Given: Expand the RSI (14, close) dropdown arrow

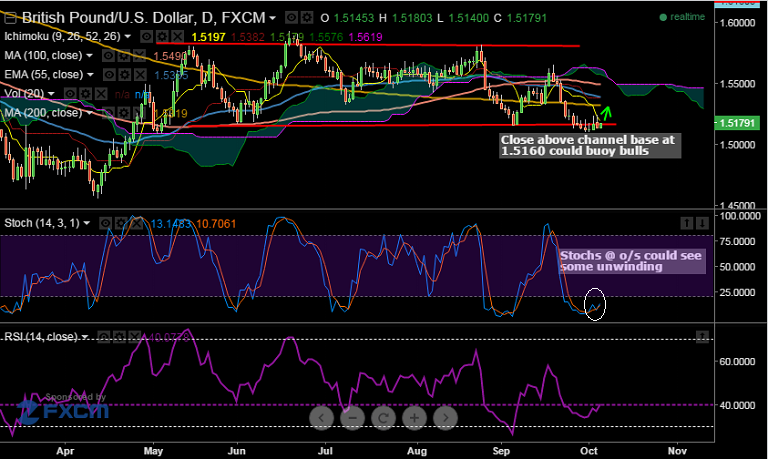Looking at the screenshot, I should click(x=85, y=337).
